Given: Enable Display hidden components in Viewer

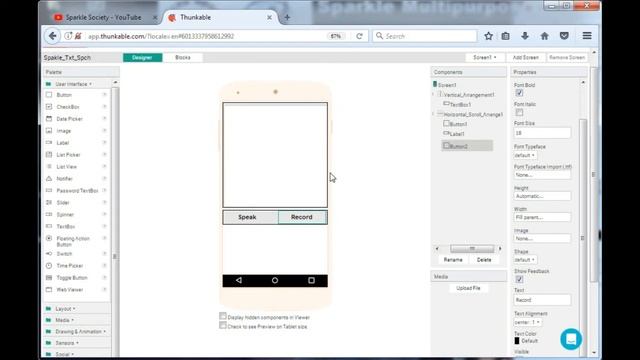Looking at the screenshot, I should click(x=223, y=316).
